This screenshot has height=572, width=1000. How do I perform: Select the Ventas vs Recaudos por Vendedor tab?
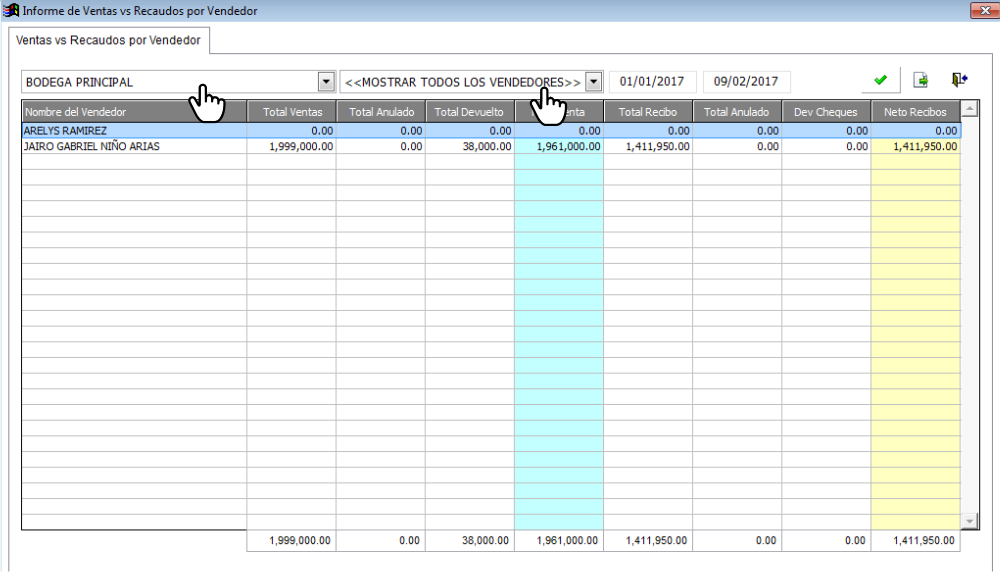108,40
